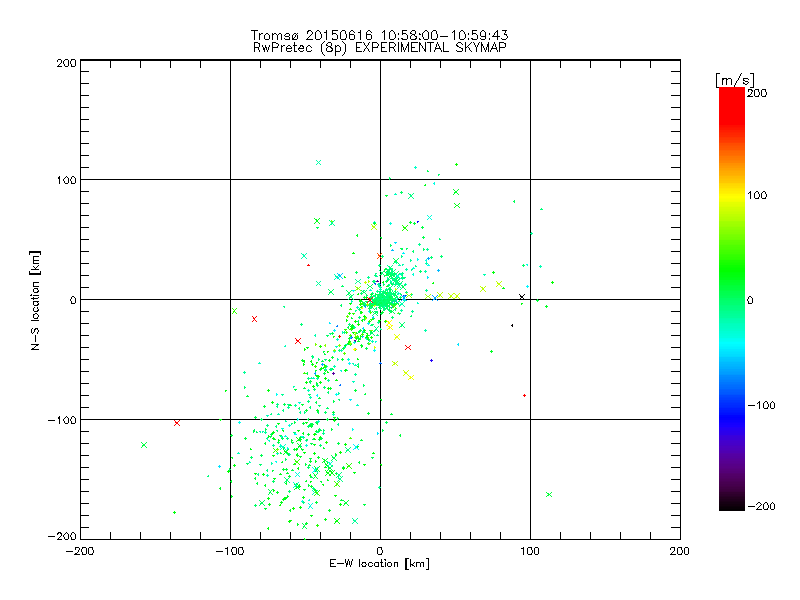Click the 100 tick label on the y-axis
Viewport: 800px width, 600px height.
tap(64, 180)
